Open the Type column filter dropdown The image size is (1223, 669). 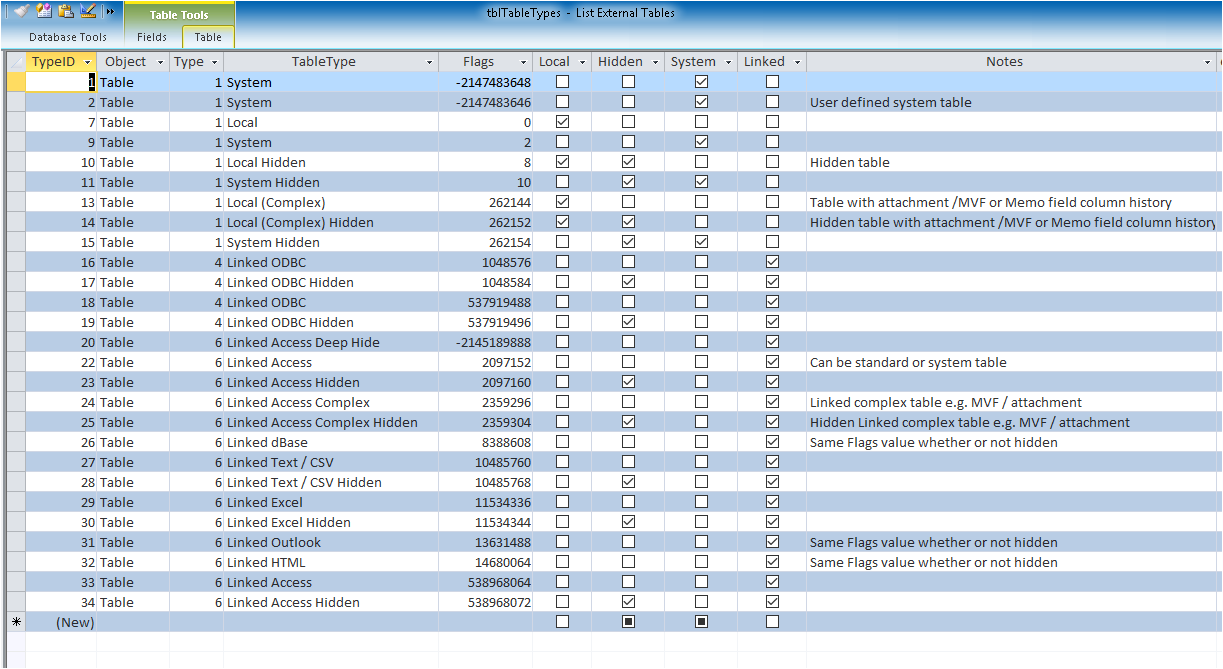click(x=215, y=62)
